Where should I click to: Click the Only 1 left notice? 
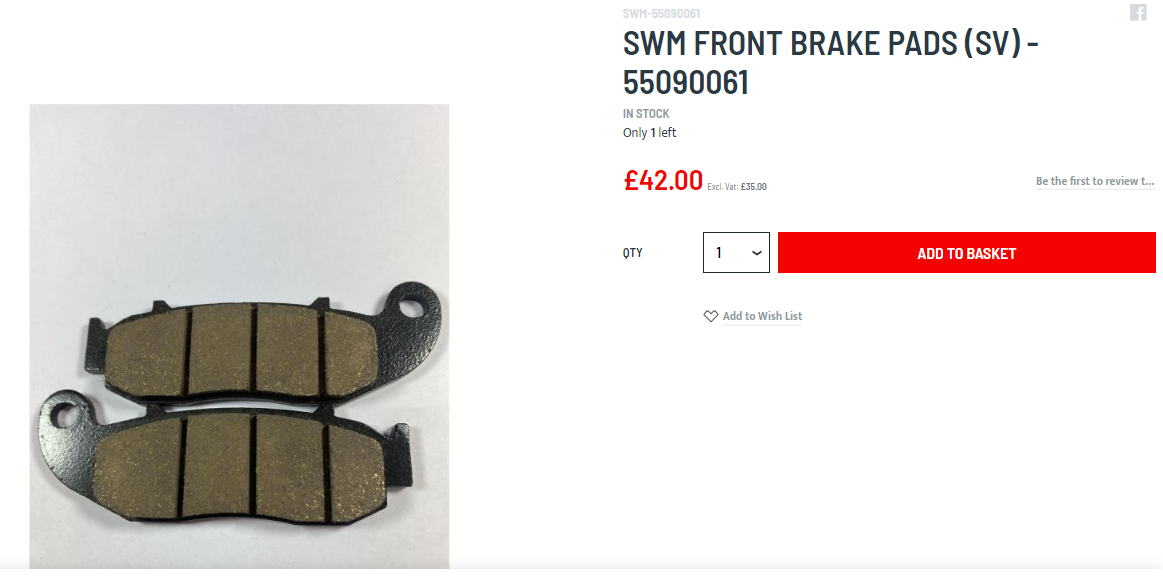tap(650, 133)
